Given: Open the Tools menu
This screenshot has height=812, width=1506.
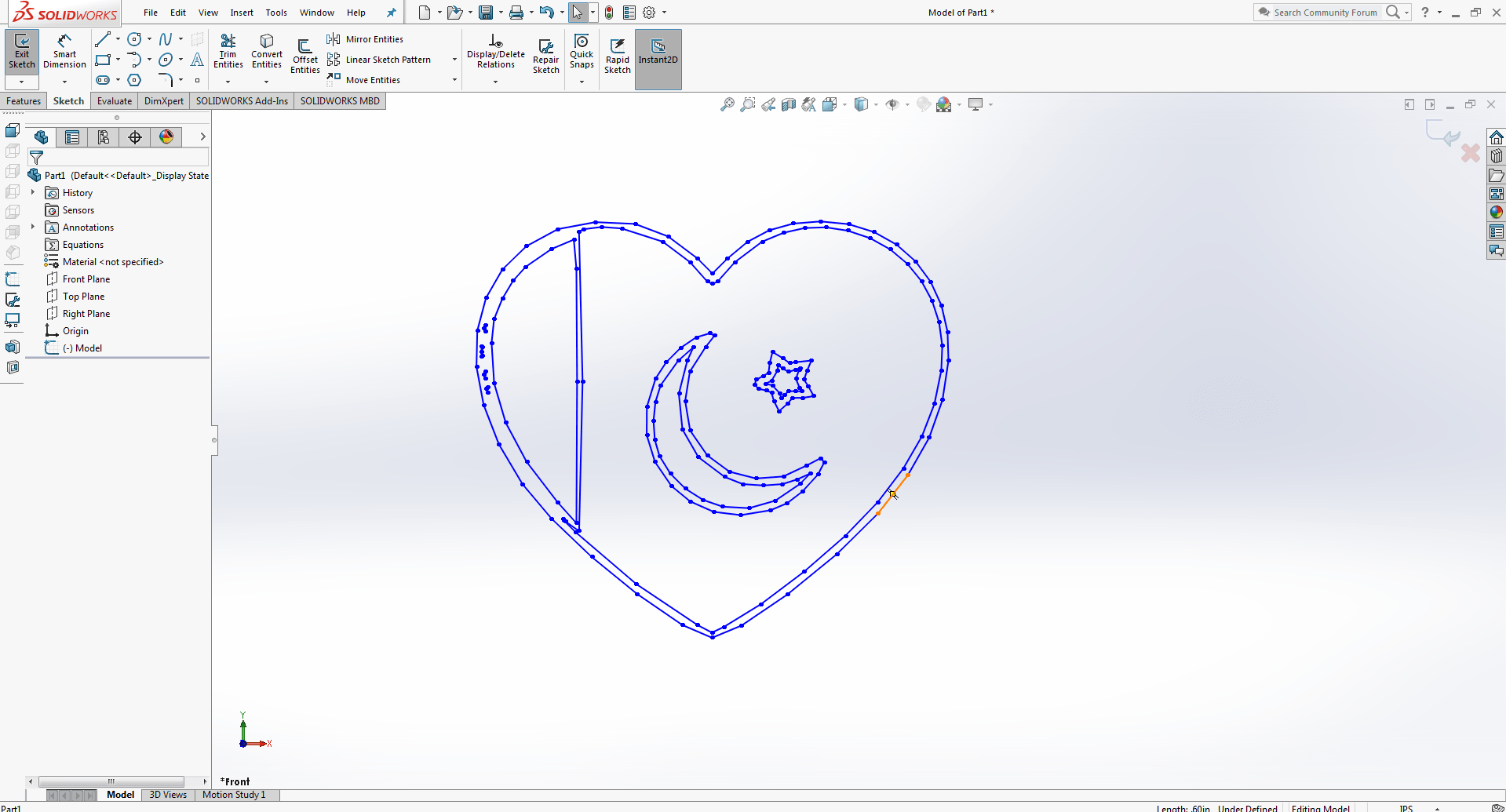Looking at the screenshot, I should click(x=276, y=13).
